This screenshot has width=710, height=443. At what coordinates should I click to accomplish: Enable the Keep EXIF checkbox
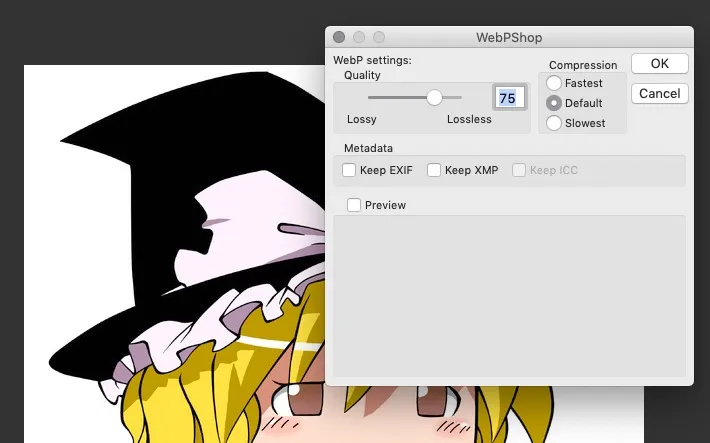pyautogui.click(x=349, y=170)
